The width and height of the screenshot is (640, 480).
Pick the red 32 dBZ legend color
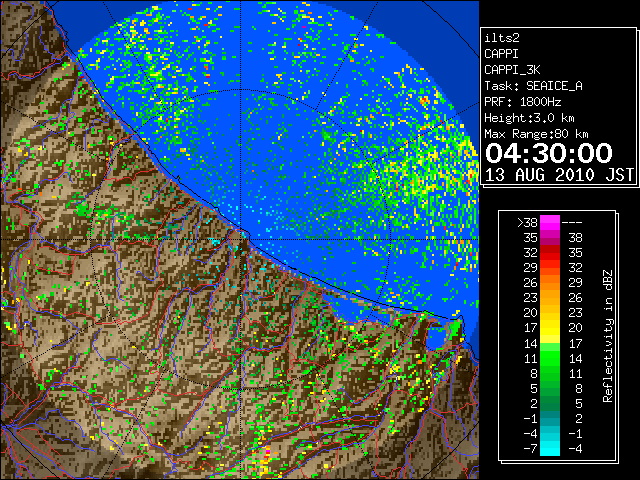(550, 253)
